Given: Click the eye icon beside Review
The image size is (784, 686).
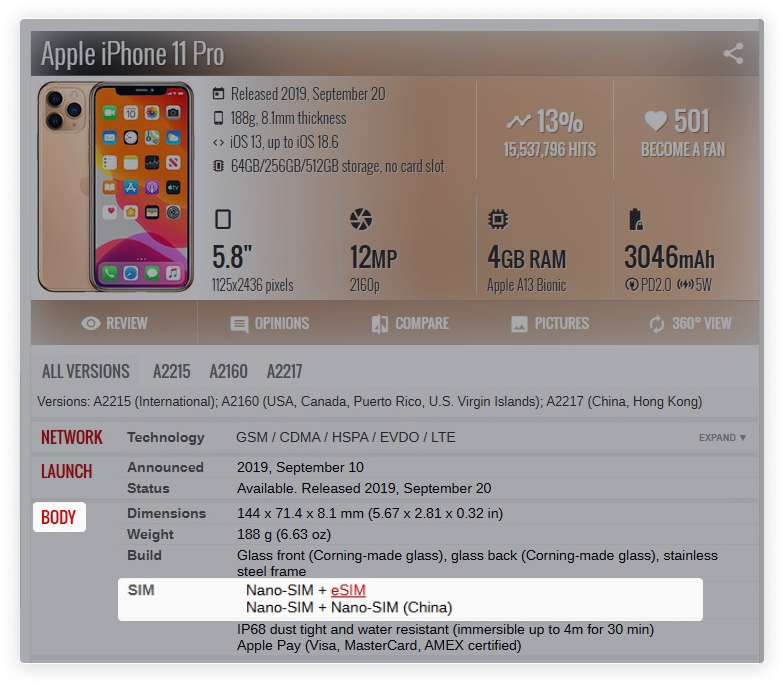Looking at the screenshot, I should coord(90,324).
